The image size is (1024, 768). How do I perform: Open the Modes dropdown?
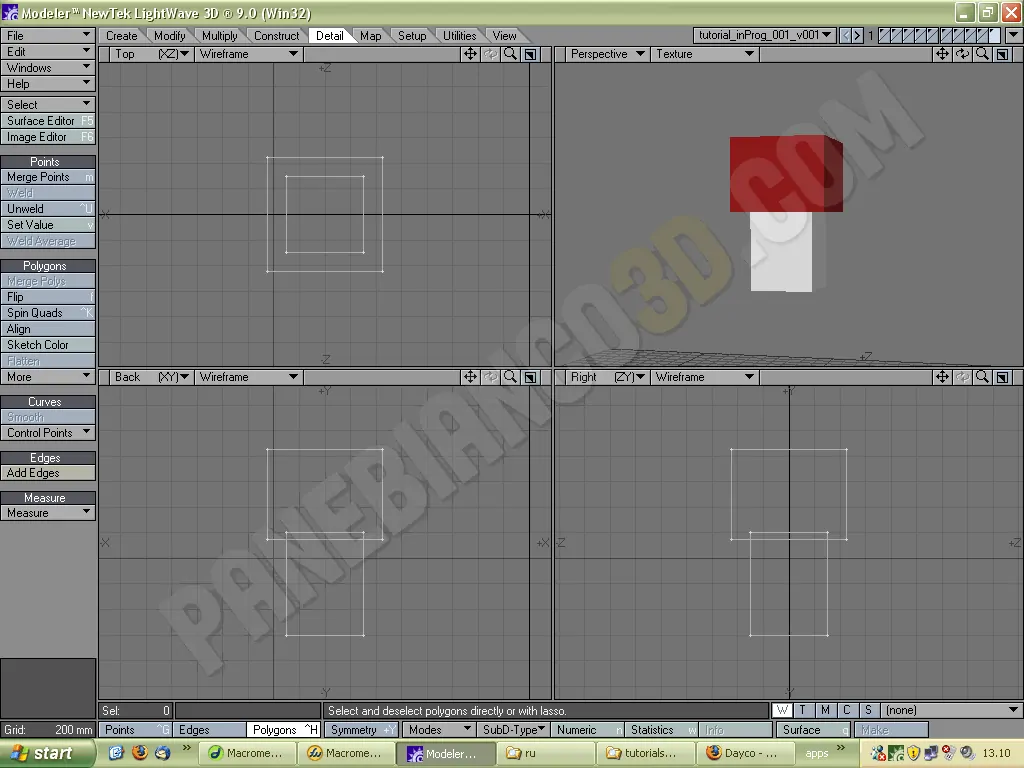pos(438,729)
